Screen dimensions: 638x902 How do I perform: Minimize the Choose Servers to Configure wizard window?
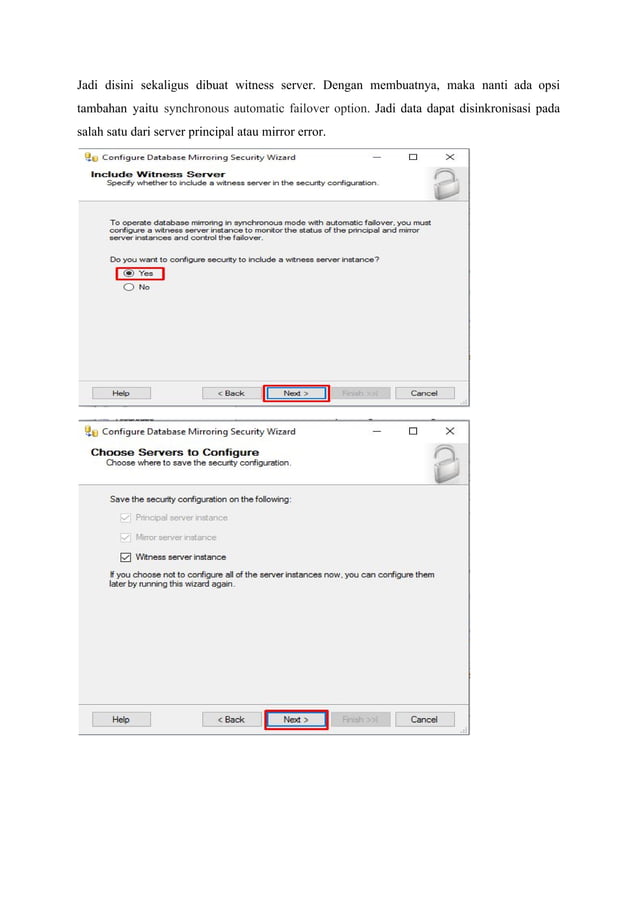[x=377, y=431]
